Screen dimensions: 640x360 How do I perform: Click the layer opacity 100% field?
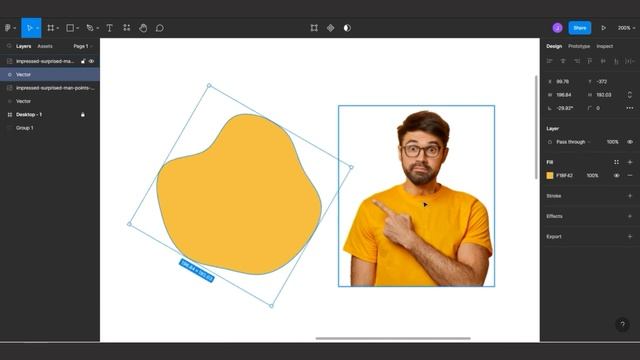pyautogui.click(x=612, y=142)
